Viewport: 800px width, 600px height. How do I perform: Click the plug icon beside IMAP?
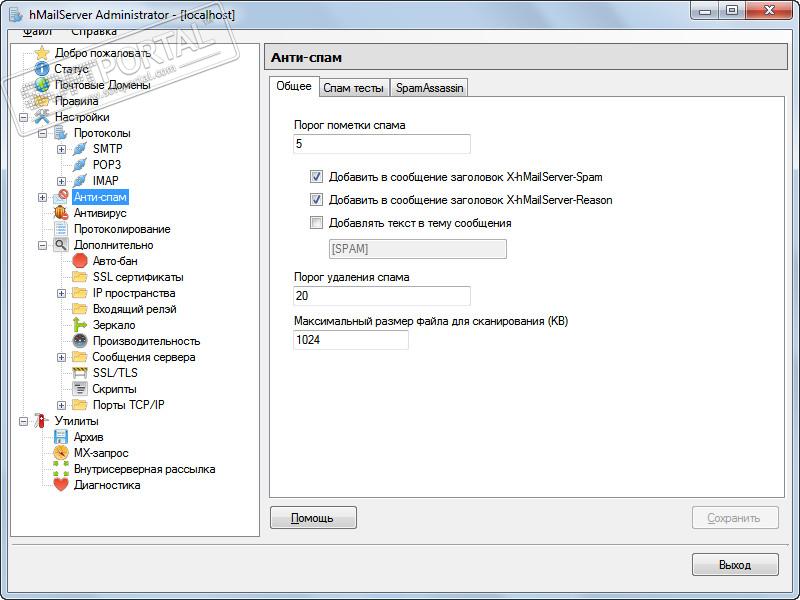click(80, 181)
